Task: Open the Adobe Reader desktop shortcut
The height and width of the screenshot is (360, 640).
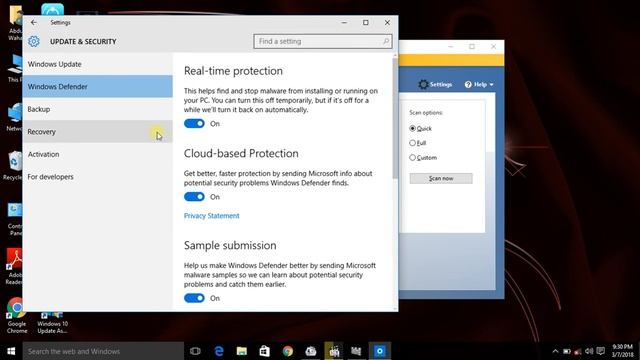Action: (14, 266)
